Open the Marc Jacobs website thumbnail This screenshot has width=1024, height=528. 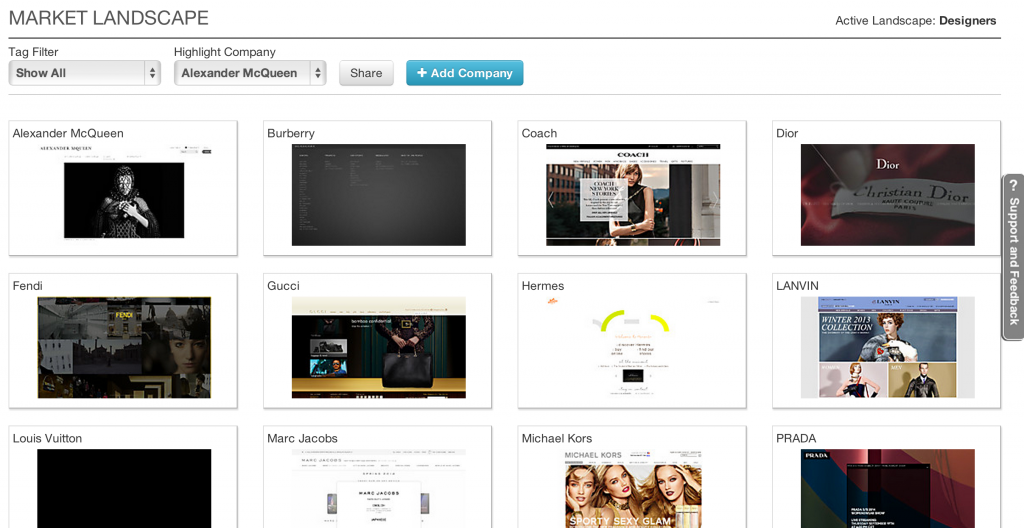click(x=379, y=488)
